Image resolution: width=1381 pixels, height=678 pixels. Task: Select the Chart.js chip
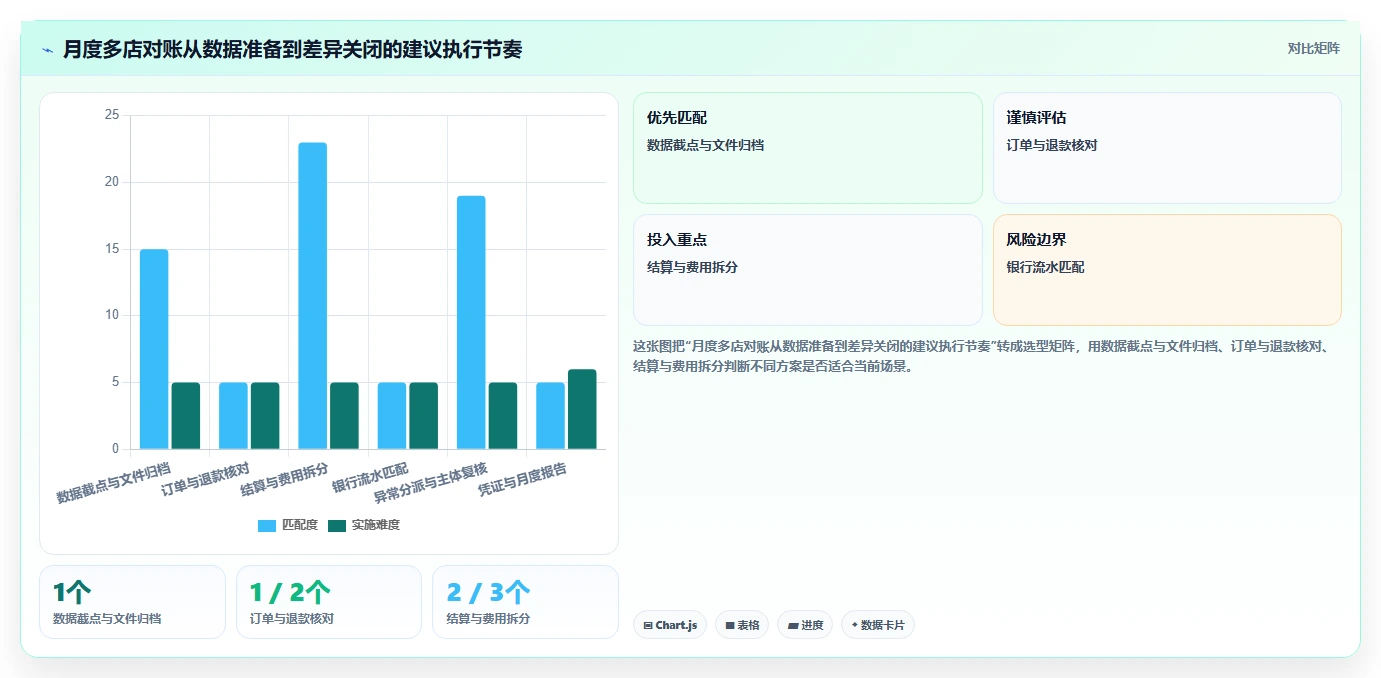click(x=670, y=625)
